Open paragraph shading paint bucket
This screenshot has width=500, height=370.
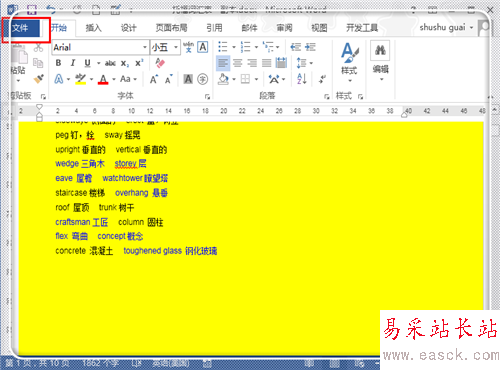[223, 79]
